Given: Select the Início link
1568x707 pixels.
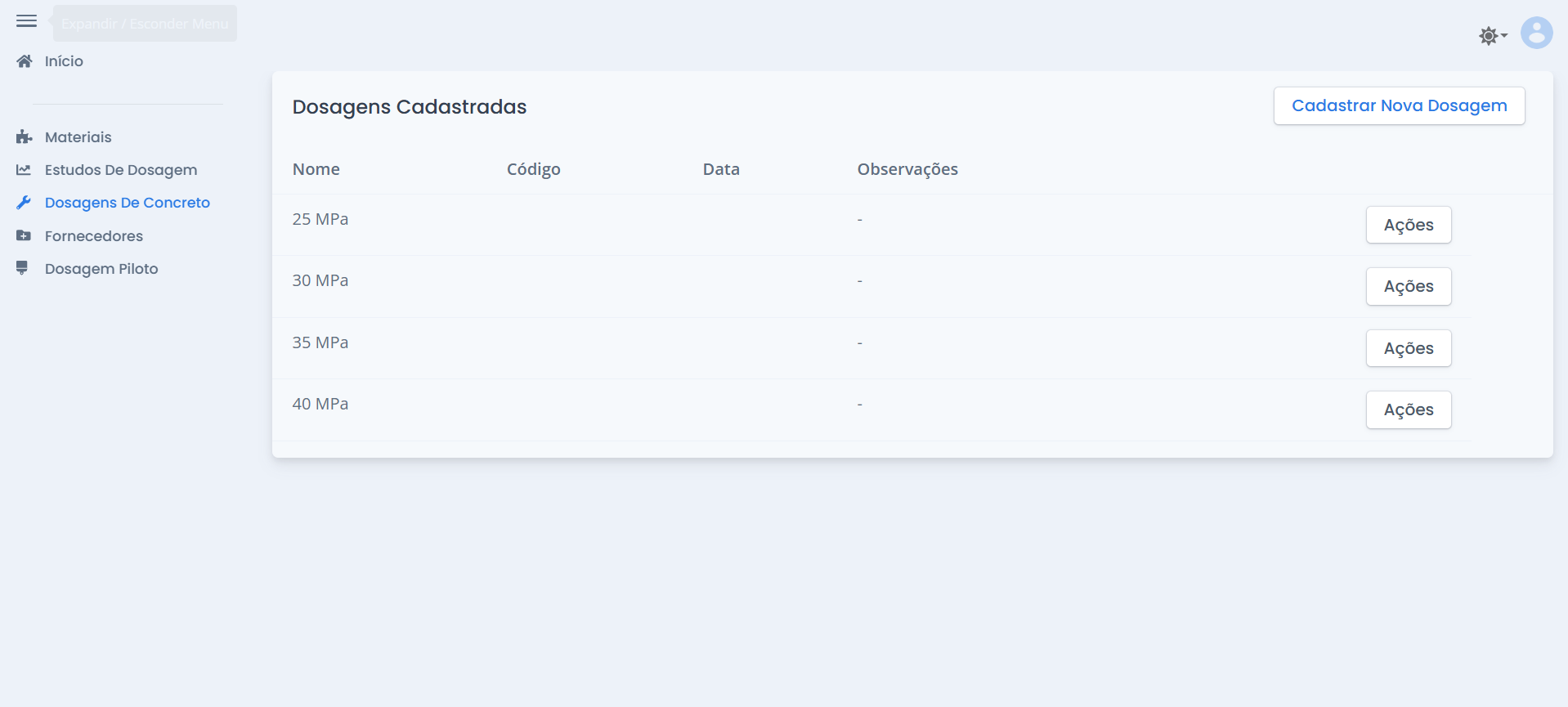Looking at the screenshot, I should tap(64, 61).
